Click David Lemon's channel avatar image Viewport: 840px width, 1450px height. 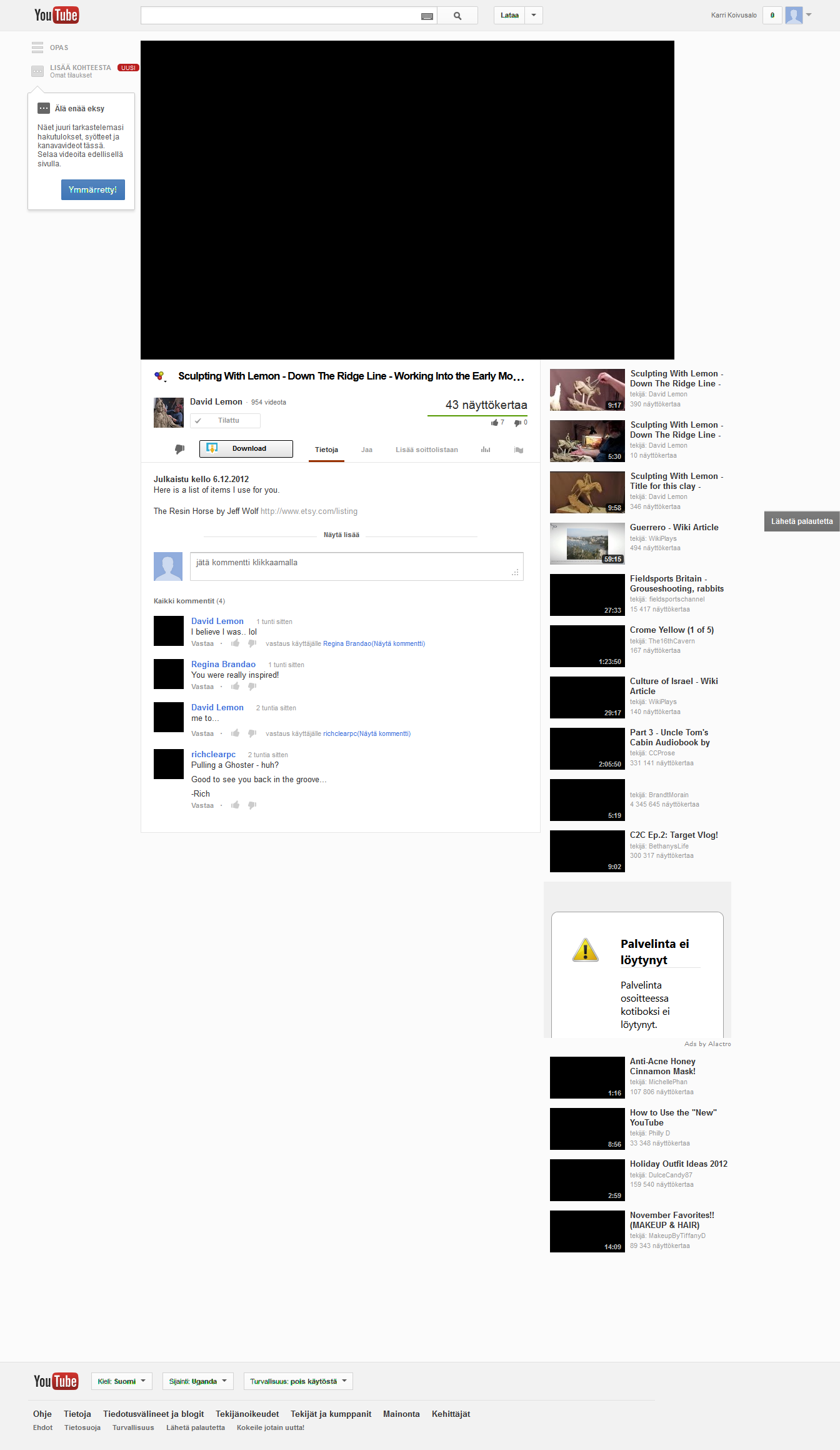point(169,413)
